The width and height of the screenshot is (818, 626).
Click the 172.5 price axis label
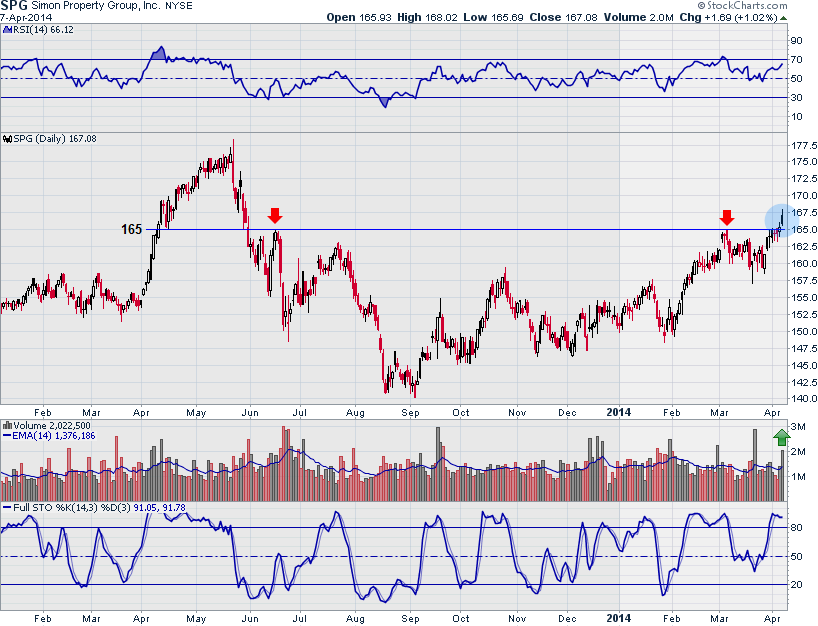[x=804, y=179]
